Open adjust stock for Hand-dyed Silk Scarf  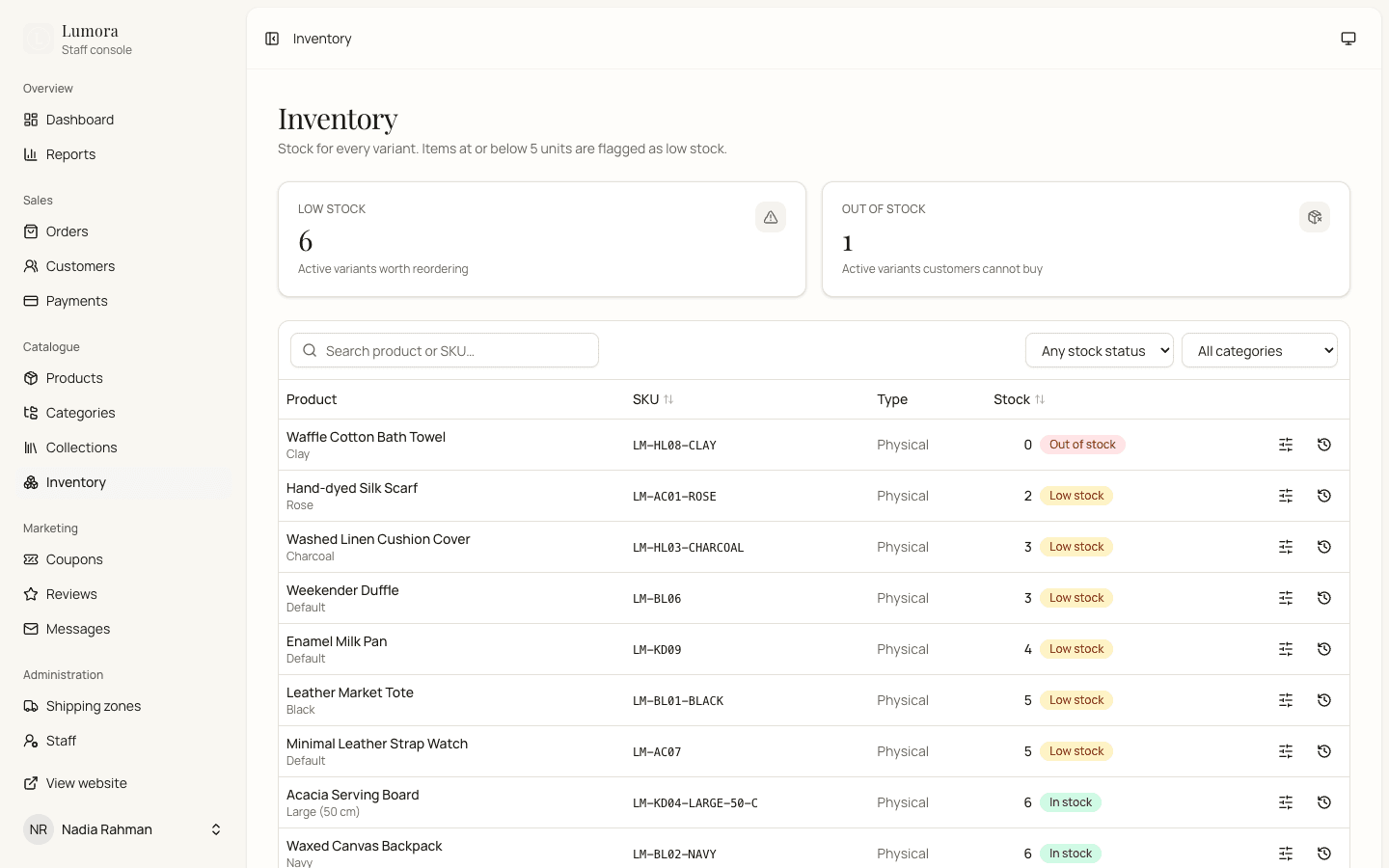1286,496
